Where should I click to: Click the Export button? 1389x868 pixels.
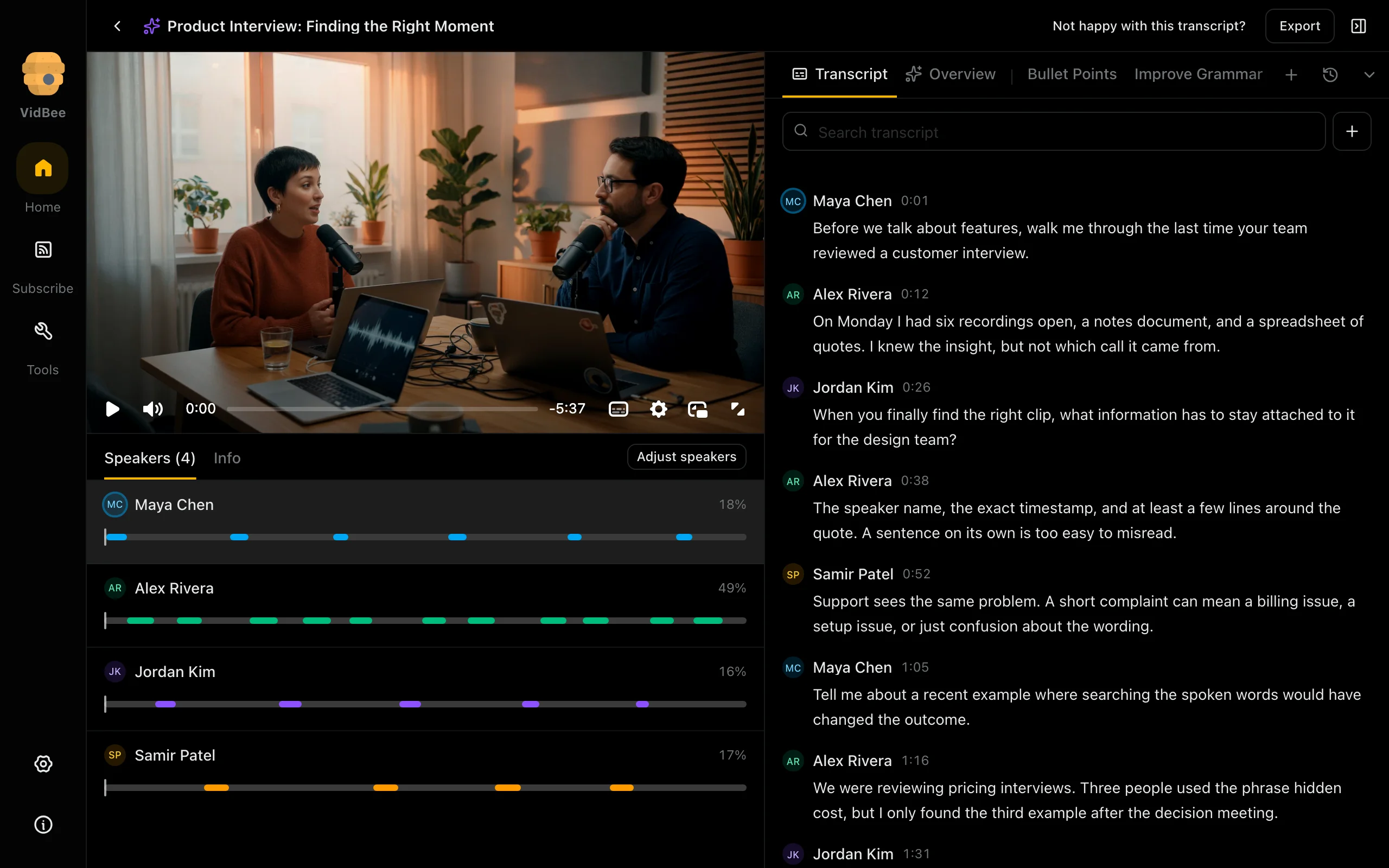pos(1299,26)
